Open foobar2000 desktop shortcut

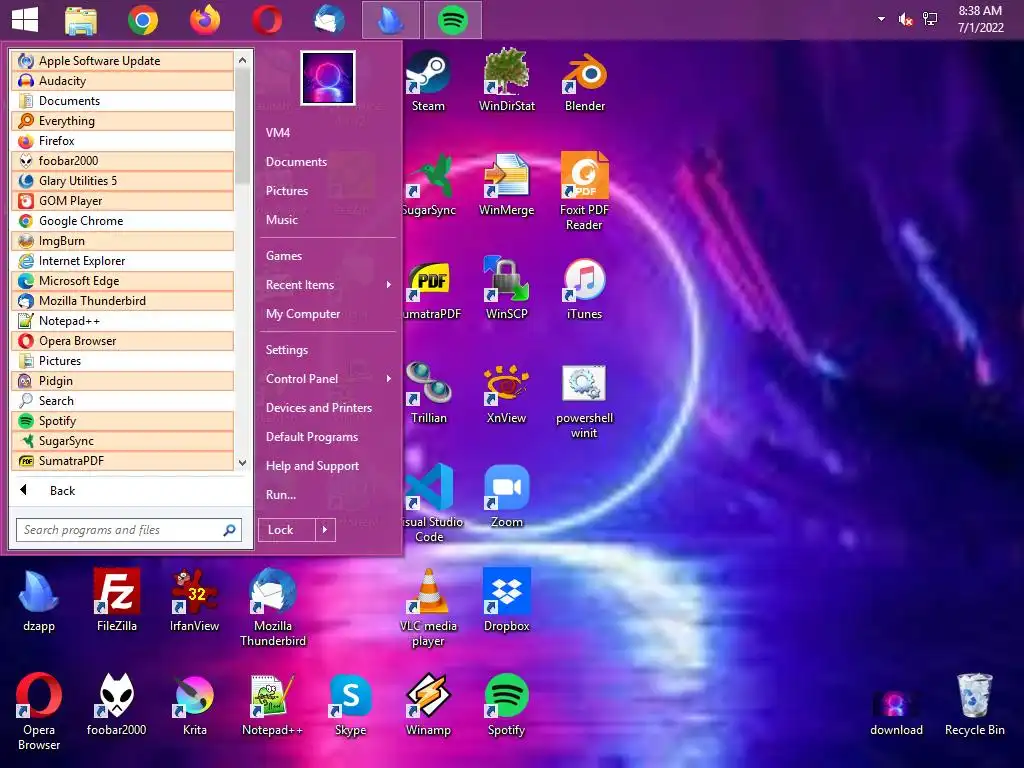coord(117,705)
